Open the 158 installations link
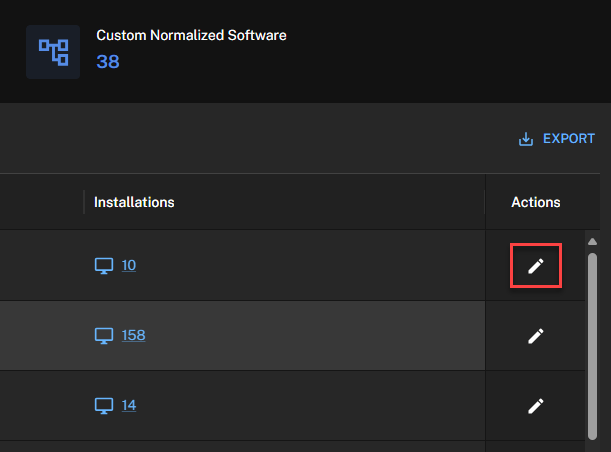Image resolution: width=611 pixels, height=452 pixels. (x=133, y=335)
